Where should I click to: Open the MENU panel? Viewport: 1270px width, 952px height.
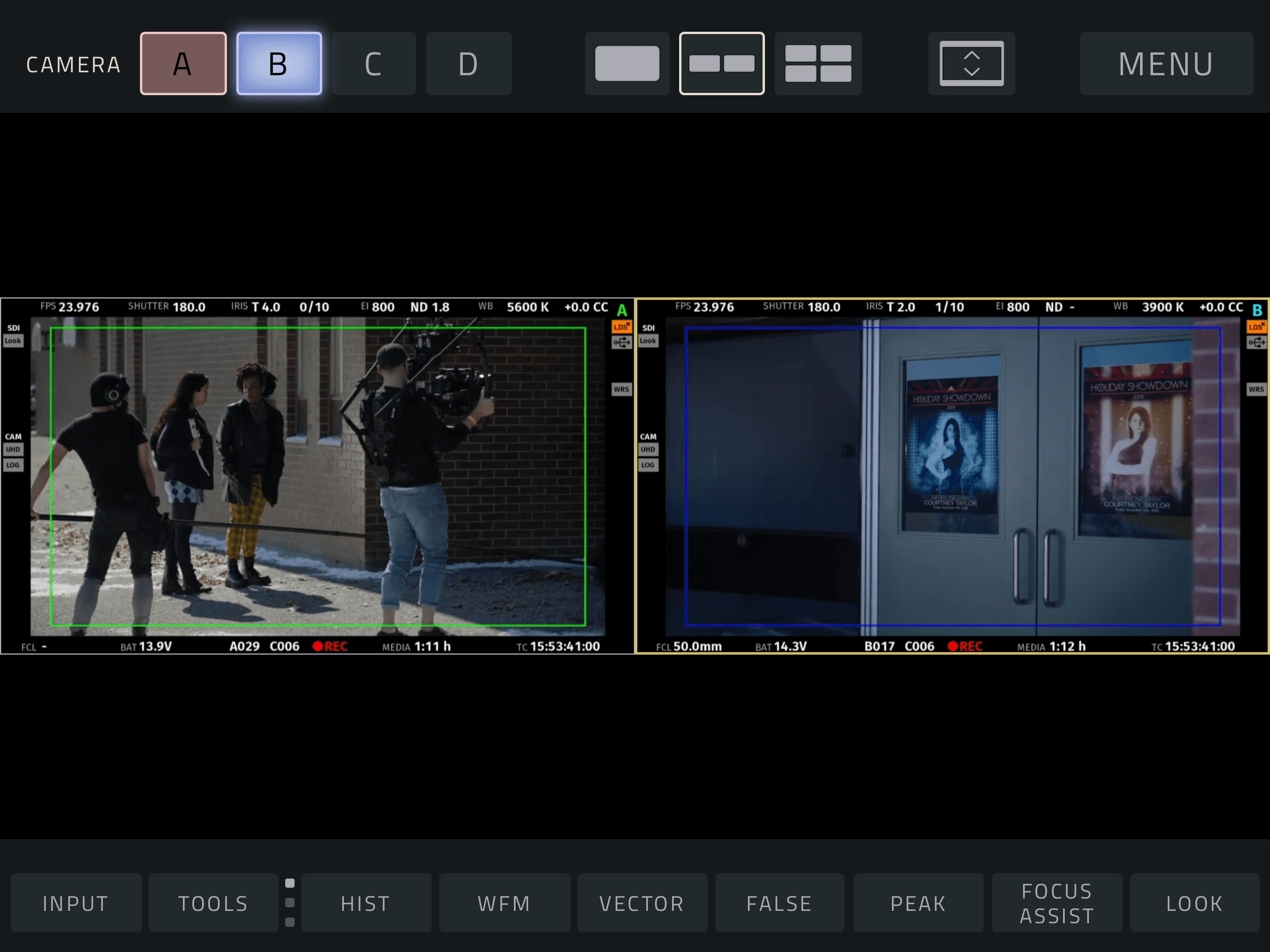coord(1166,63)
